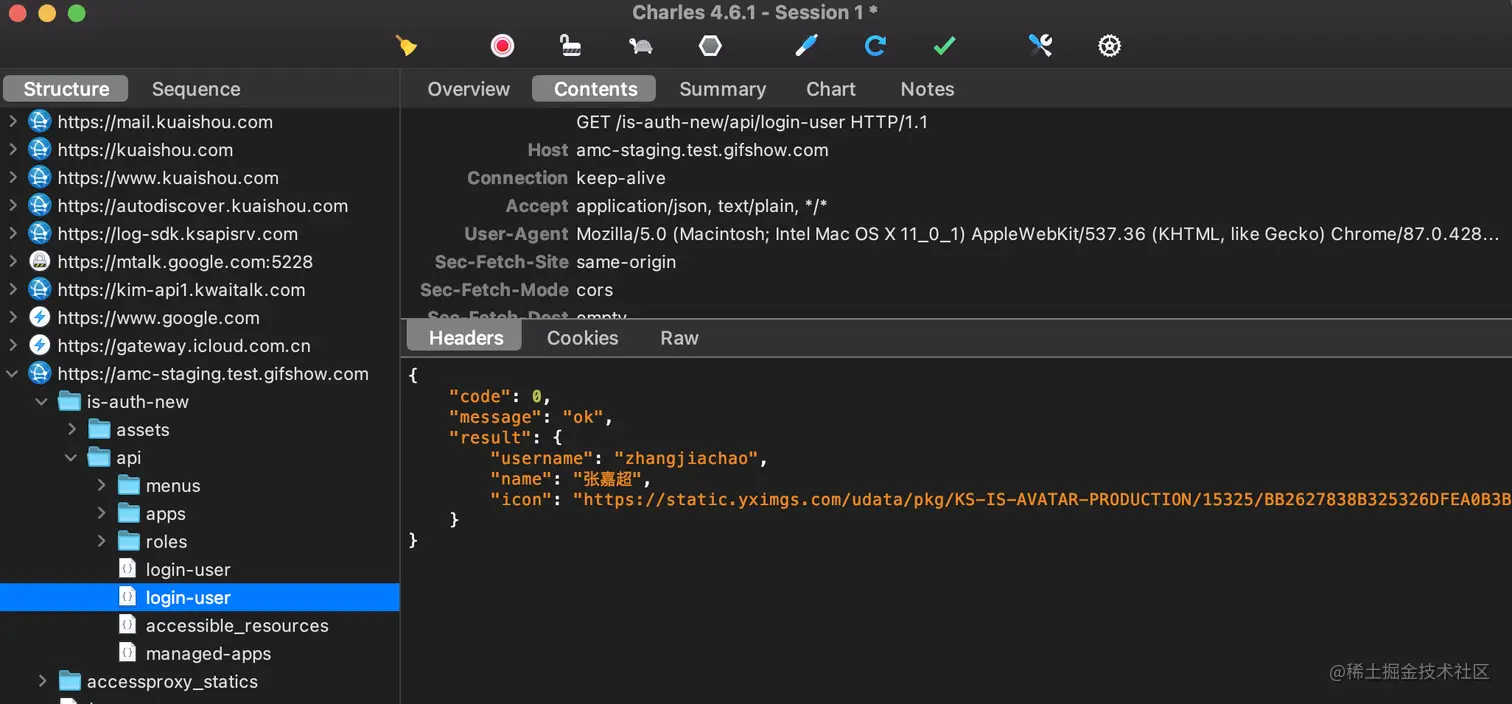Toggle SSL Proxying padlock icon

click(570, 45)
